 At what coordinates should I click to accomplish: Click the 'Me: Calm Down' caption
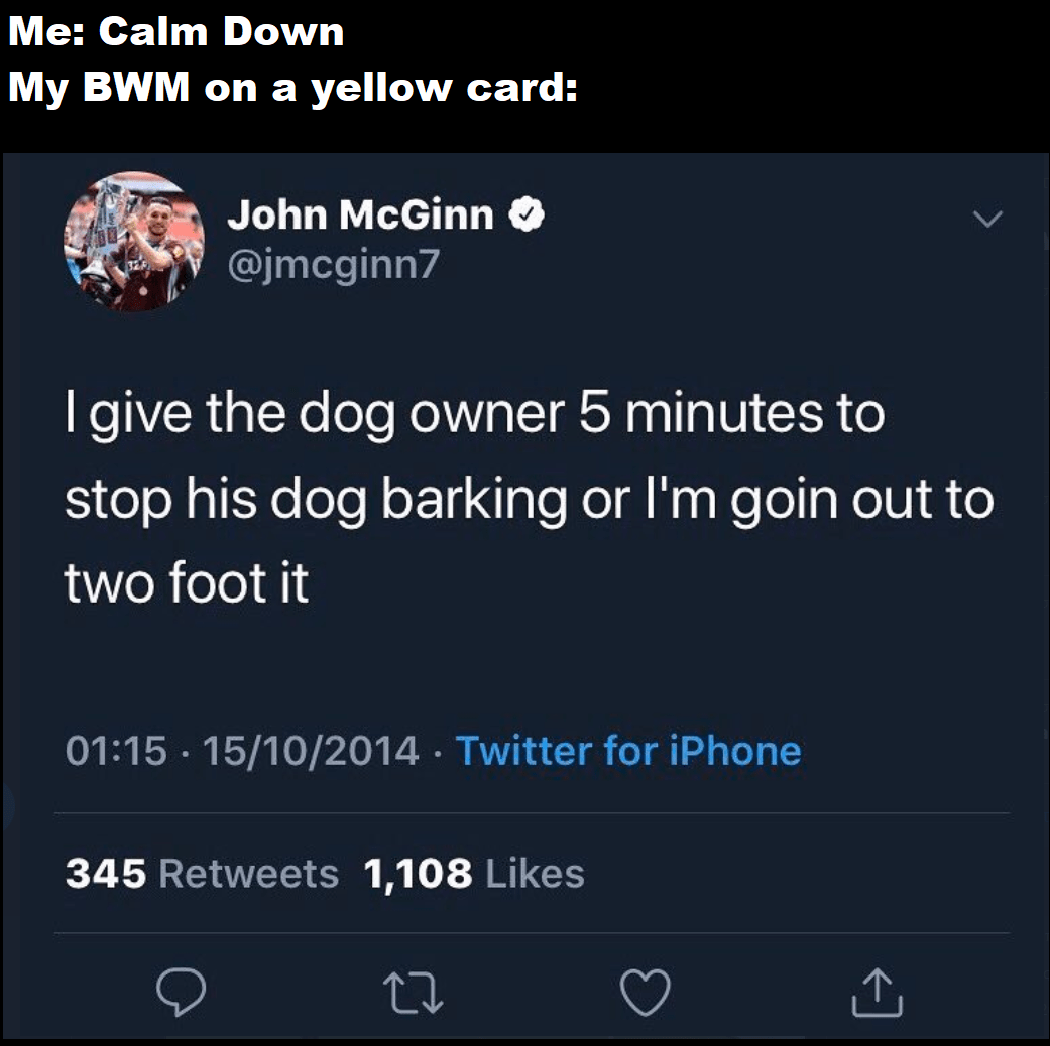(176, 31)
